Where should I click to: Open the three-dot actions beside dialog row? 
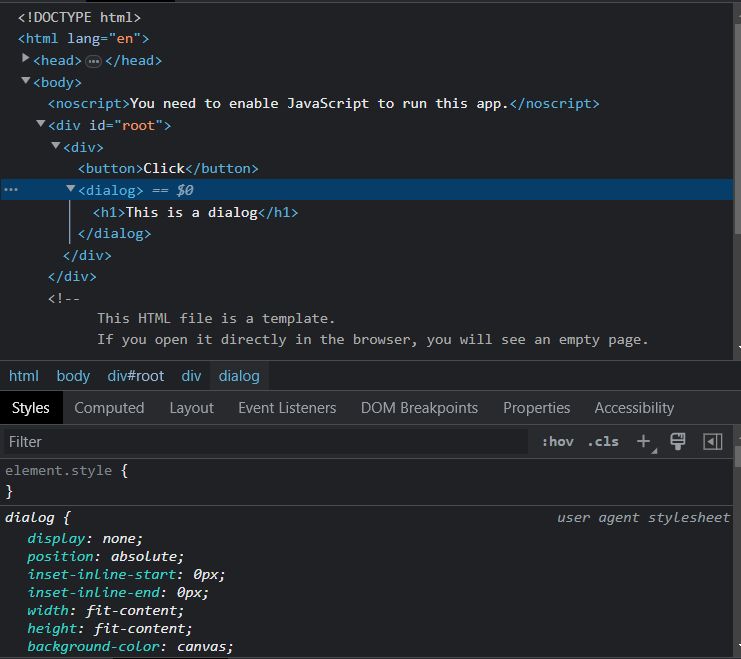click(11, 190)
